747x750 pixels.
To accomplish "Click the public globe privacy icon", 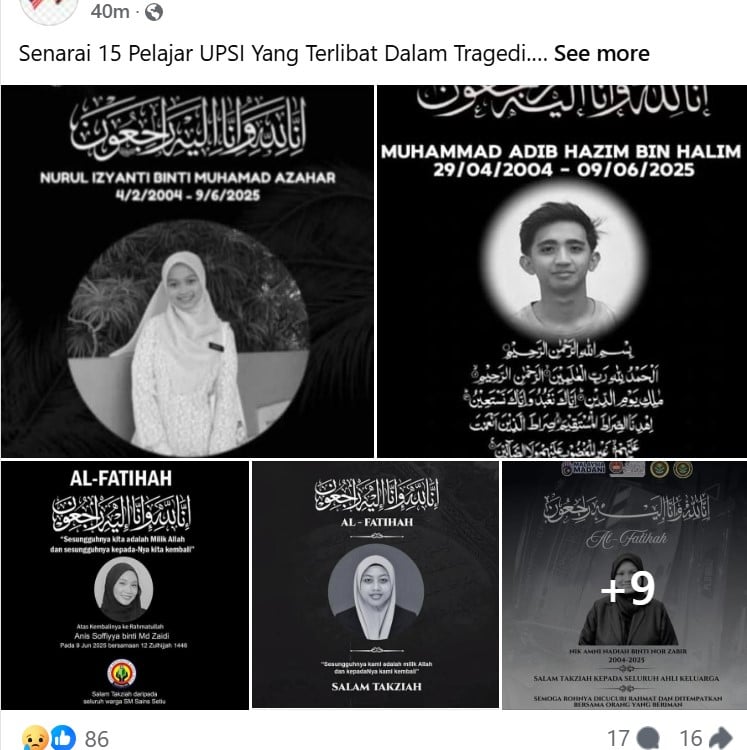I will click(x=154, y=11).
